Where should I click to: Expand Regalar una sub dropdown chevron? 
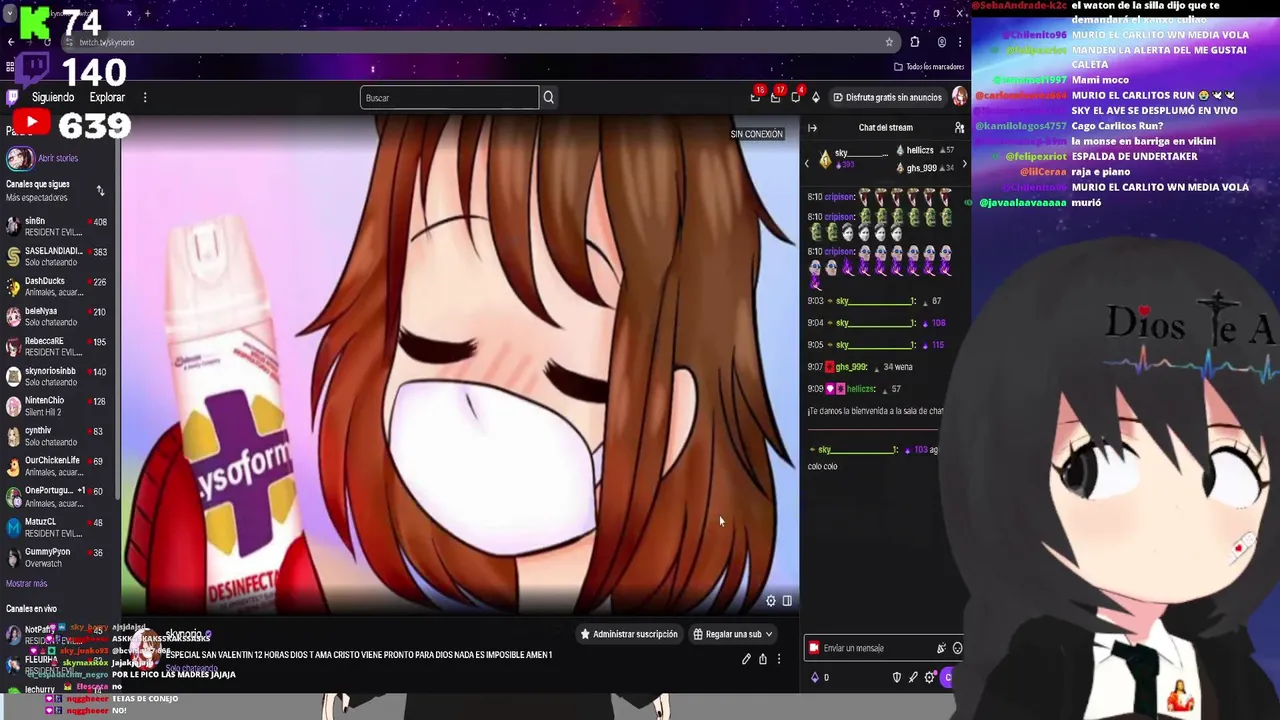tap(769, 634)
